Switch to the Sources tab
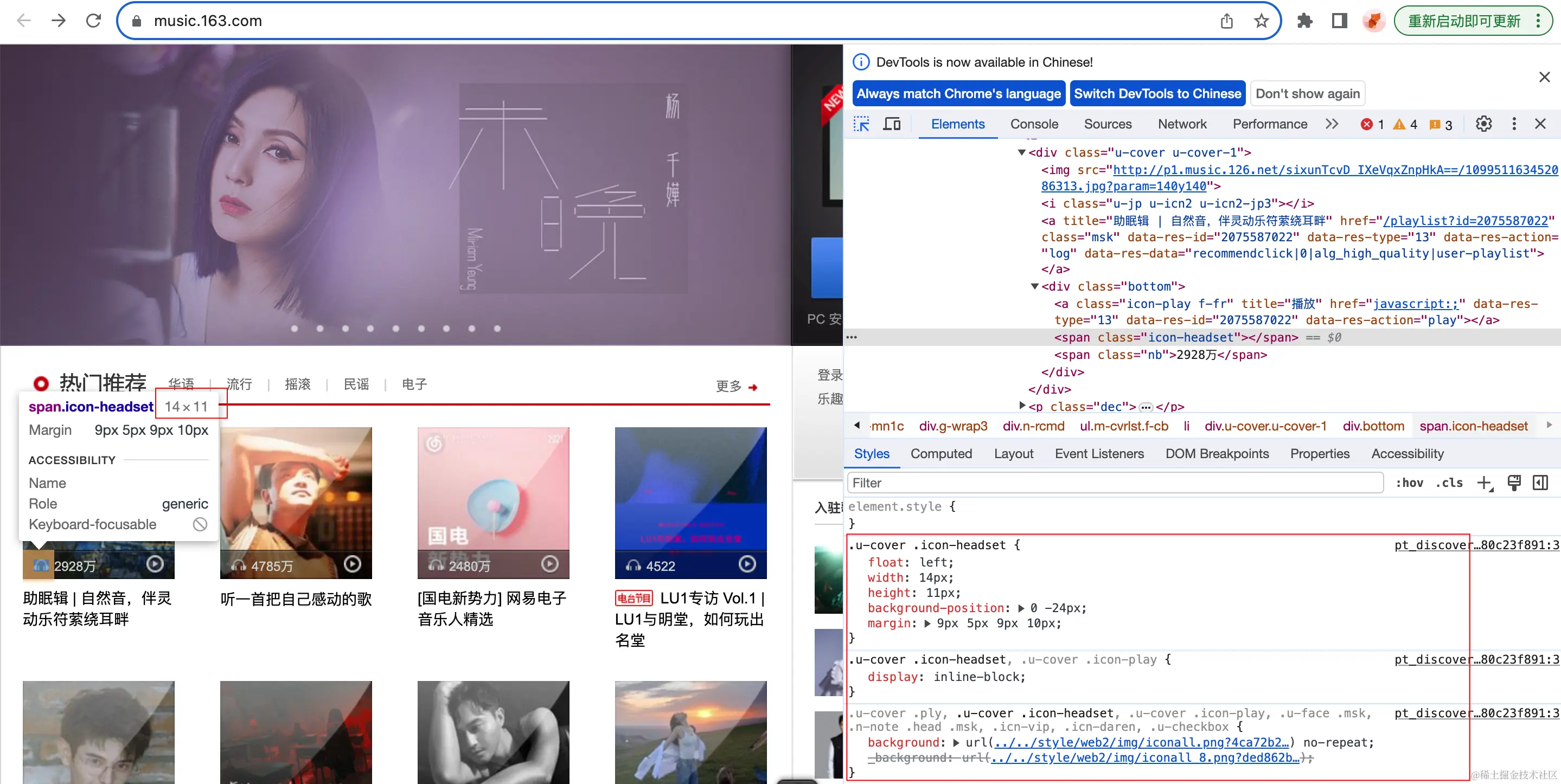 coord(1107,124)
